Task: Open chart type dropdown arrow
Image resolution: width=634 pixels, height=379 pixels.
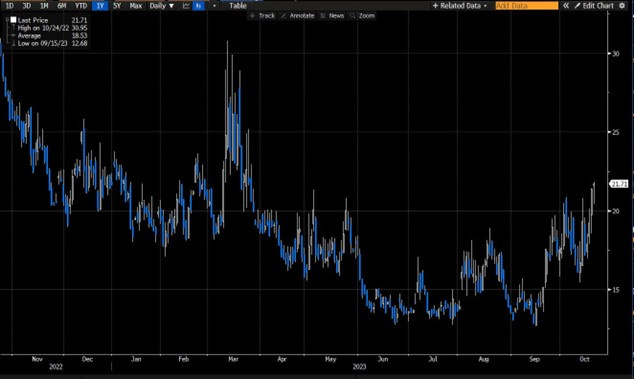Action: pos(214,6)
